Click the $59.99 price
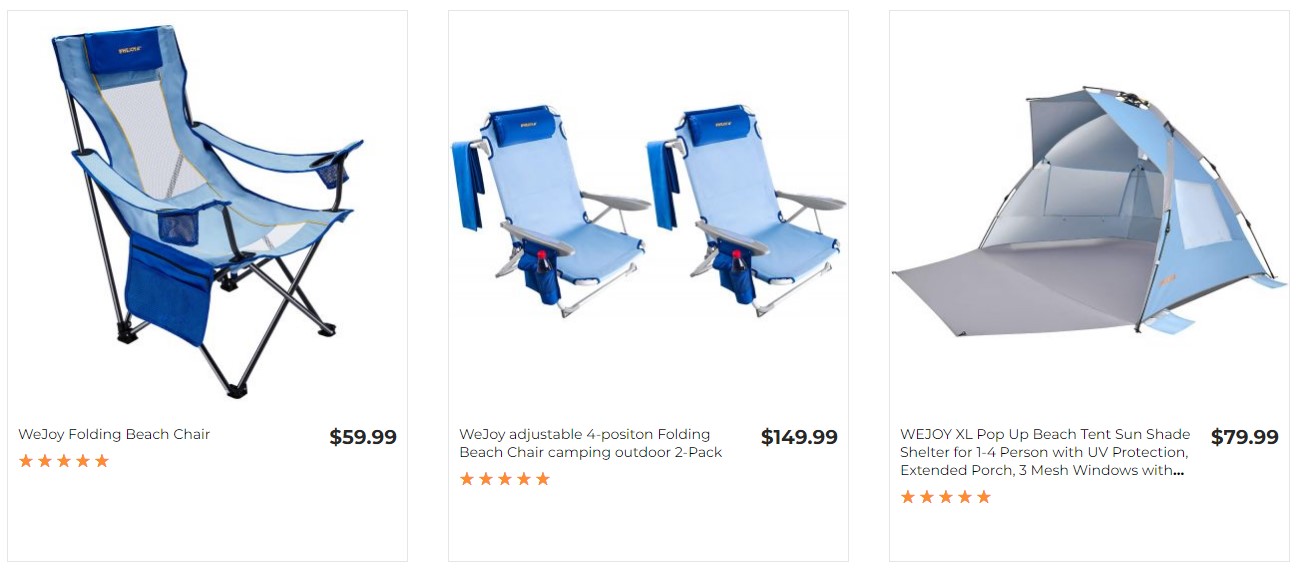1297x572 pixels. [363, 437]
